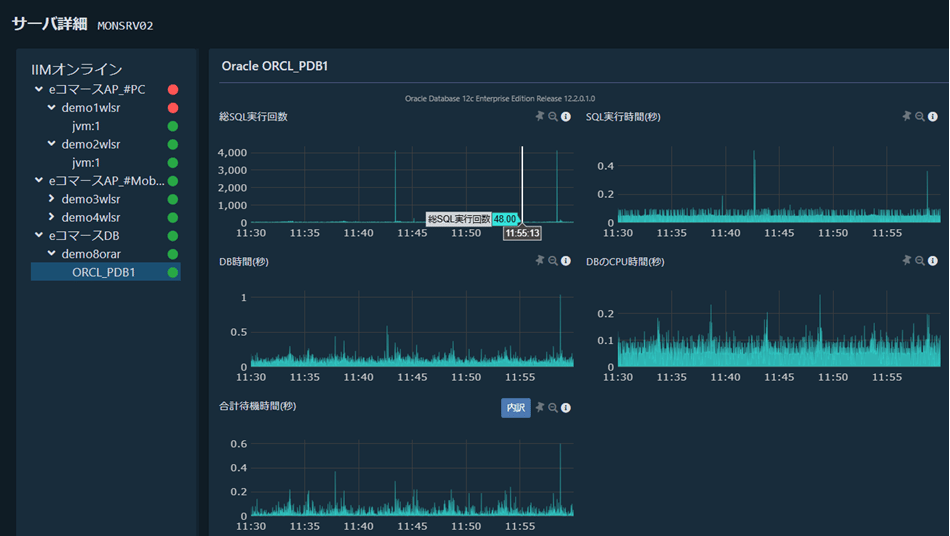950x536 pixels.
Task: Click green status dot of eコマースDB
Action: tap(173, 236)
